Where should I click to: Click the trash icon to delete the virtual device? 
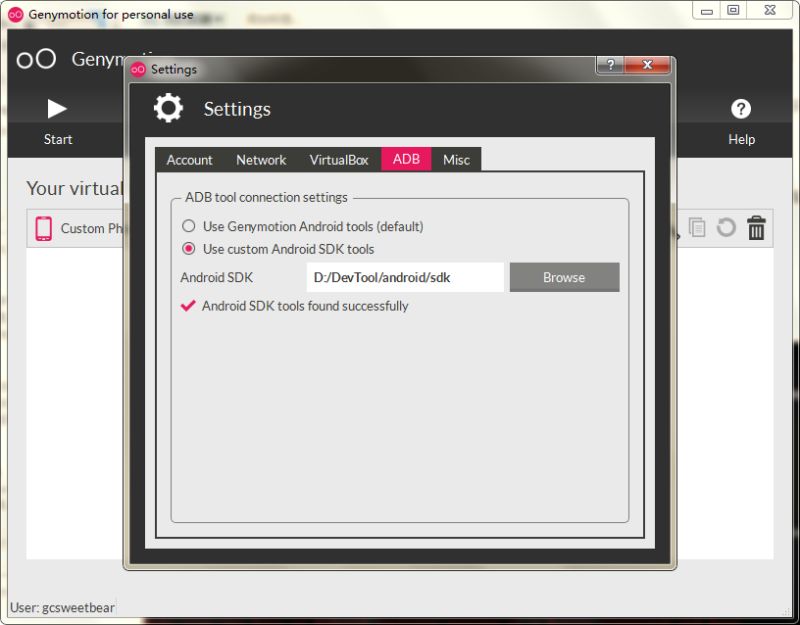756,228
